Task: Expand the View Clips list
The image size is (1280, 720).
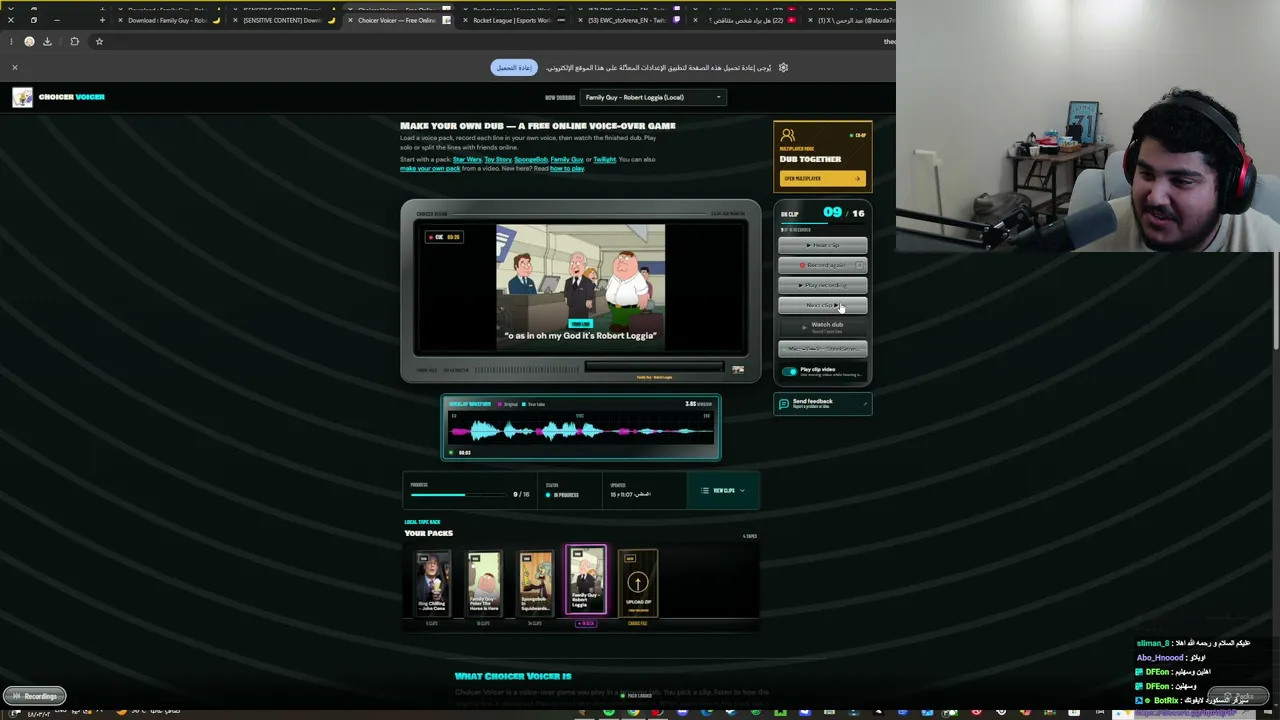Action: pyautogui.click(x=723, y=491)
